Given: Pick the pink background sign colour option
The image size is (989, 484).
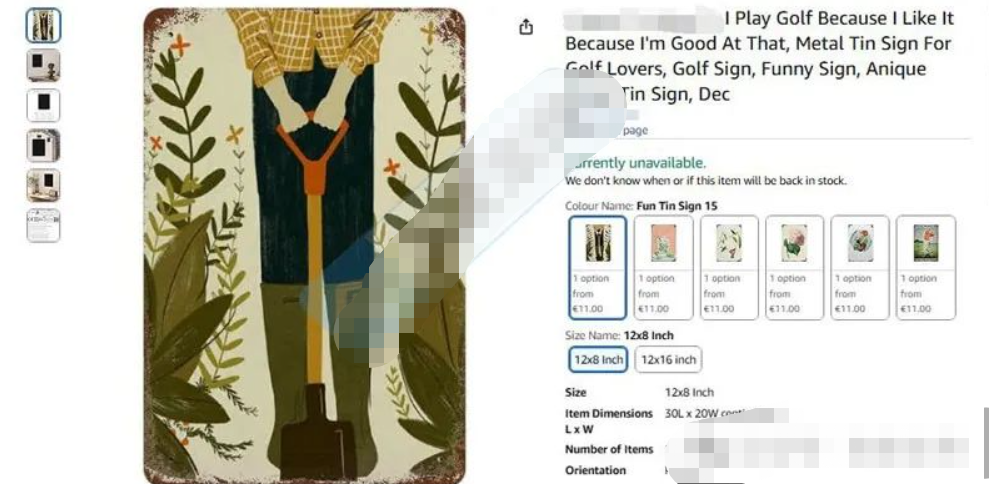Looking at the screenshot, I should (x=664, y=268).
